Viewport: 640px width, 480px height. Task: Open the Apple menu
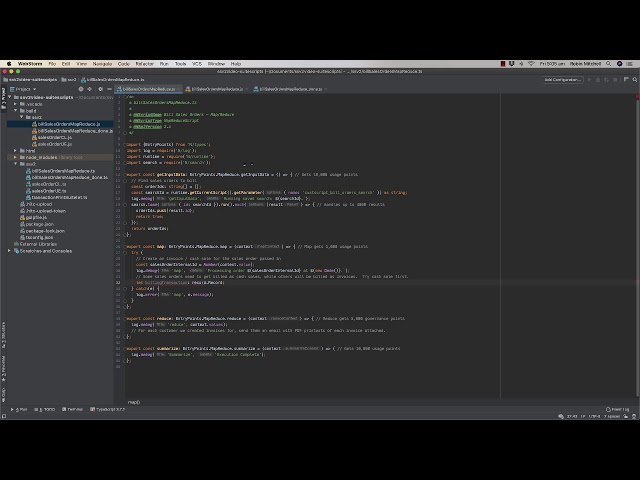[x=9, y=64]
